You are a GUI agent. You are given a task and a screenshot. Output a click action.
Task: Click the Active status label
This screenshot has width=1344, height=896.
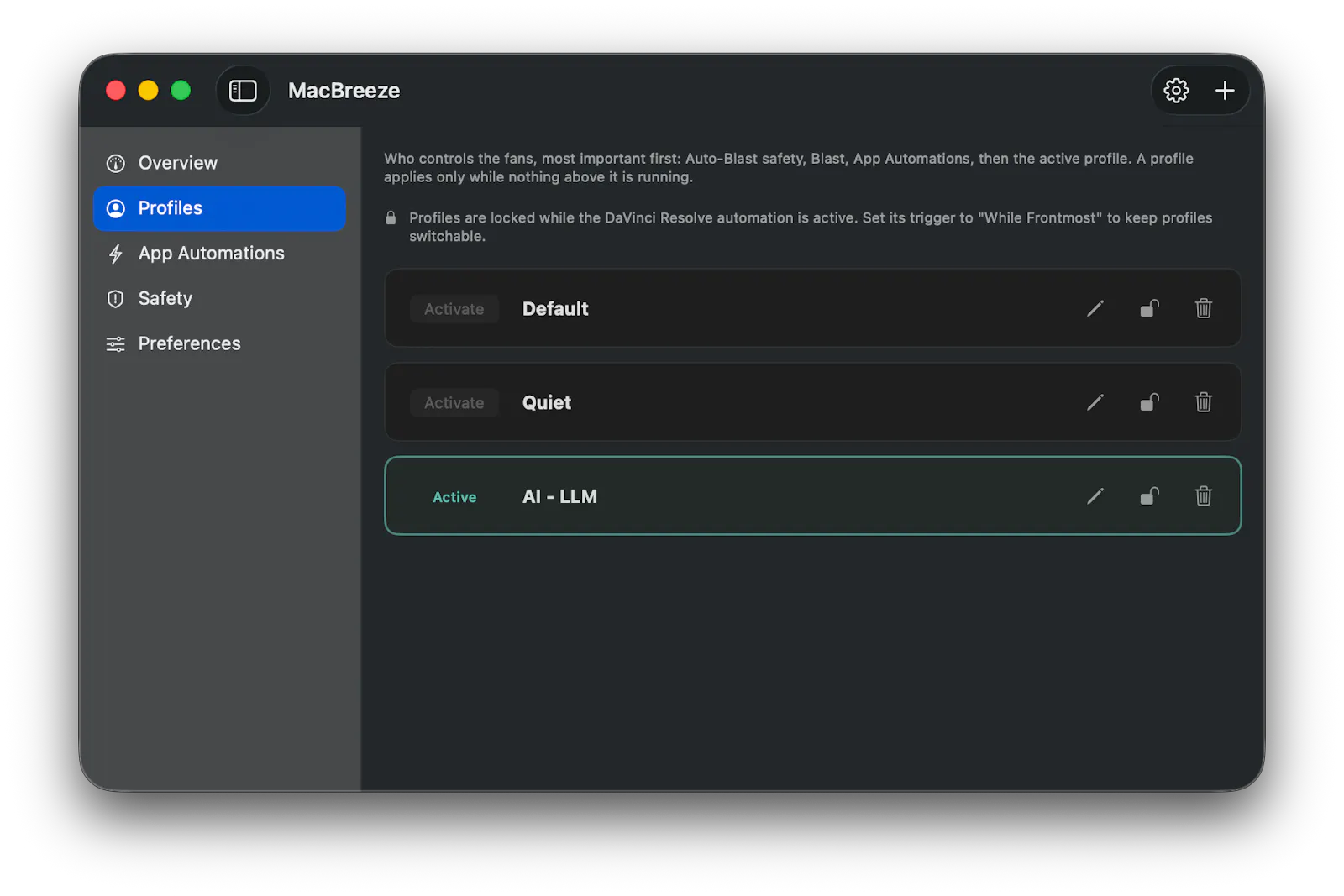click(454, 497)
